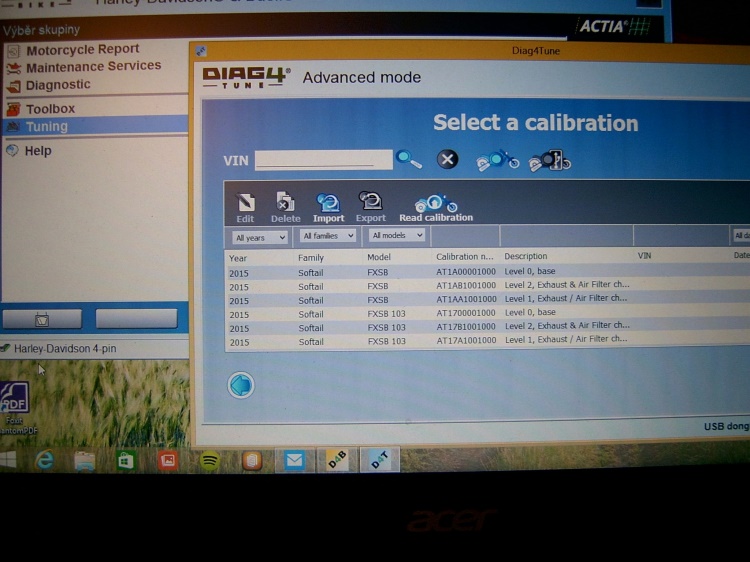Click the Delete calibration icon
This screenshot has width=750, height=562.
285,203
